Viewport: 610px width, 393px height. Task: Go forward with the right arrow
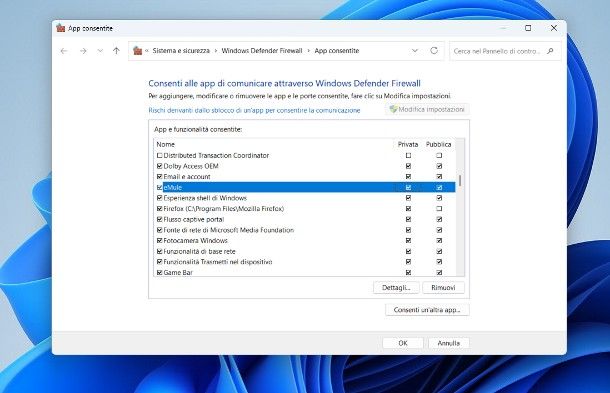click(x=83, y=51)
